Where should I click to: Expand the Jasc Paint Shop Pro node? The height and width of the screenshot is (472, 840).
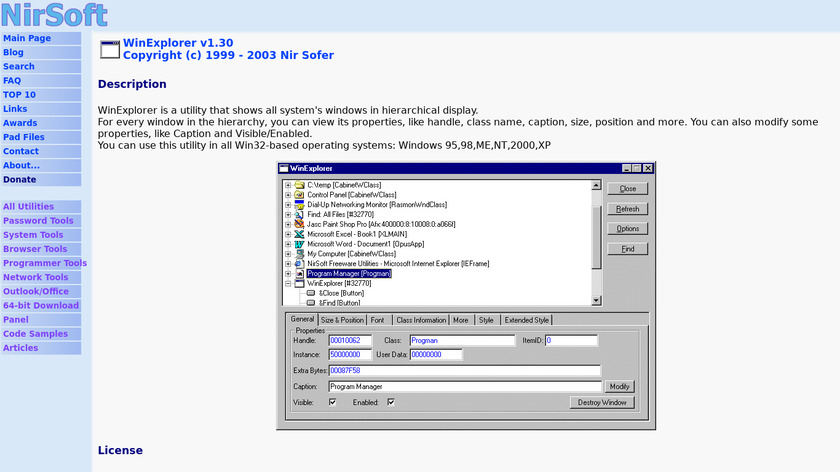pos(288,224)
